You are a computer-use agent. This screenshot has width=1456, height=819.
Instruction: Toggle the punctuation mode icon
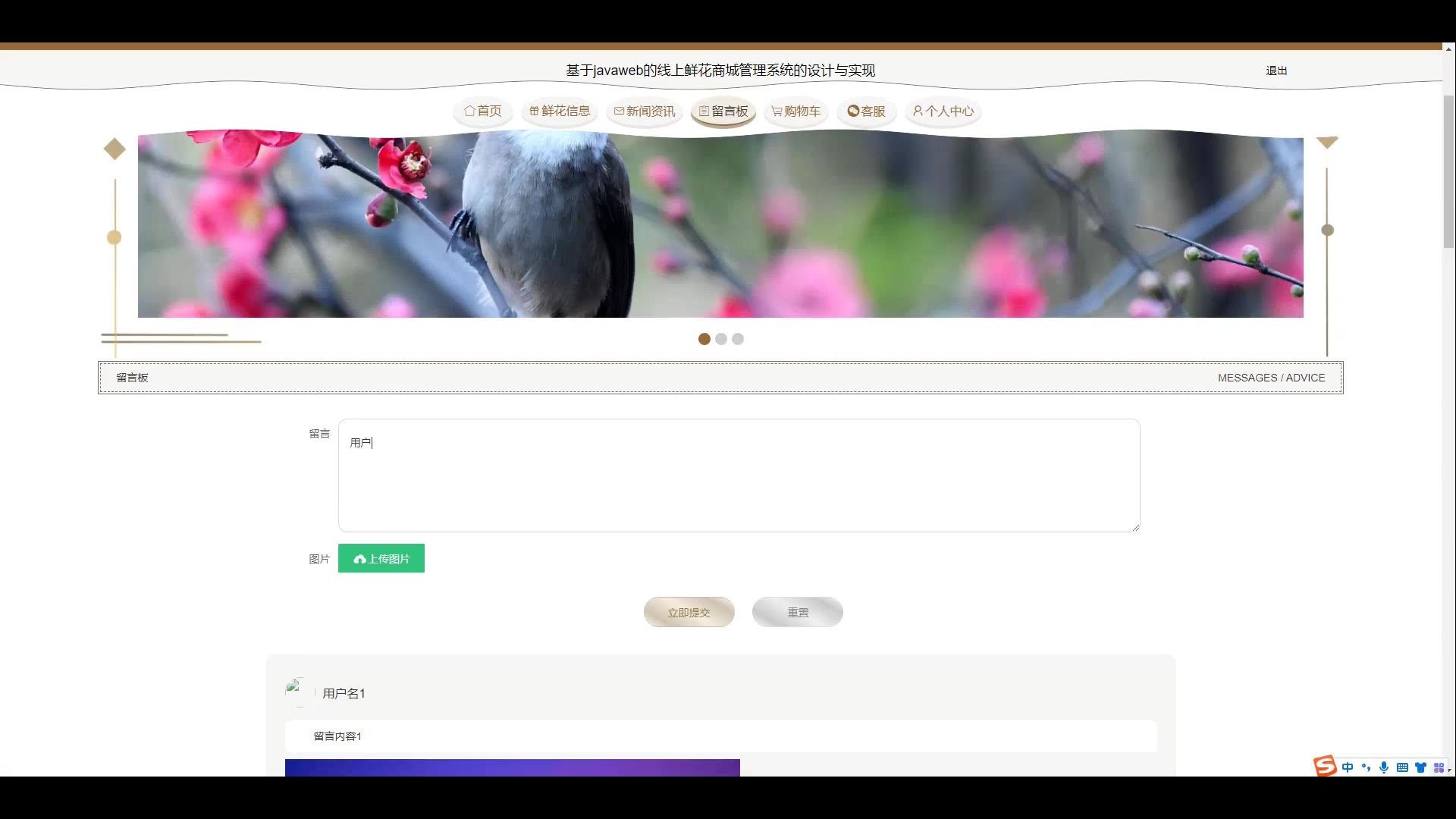point(1366,767)
